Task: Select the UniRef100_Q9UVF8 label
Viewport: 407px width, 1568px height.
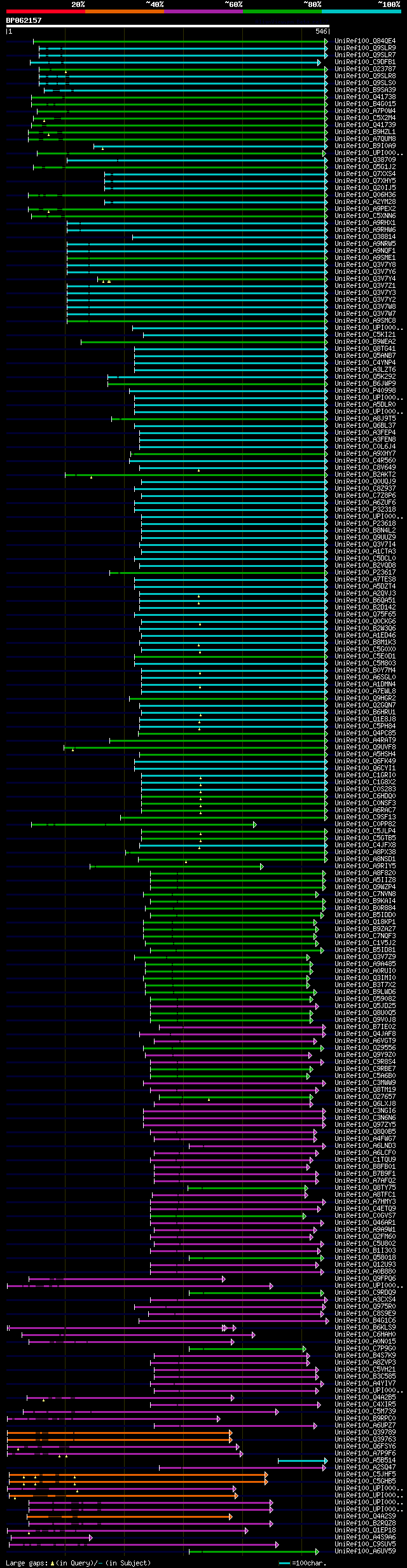Action: tap(365, 747)
